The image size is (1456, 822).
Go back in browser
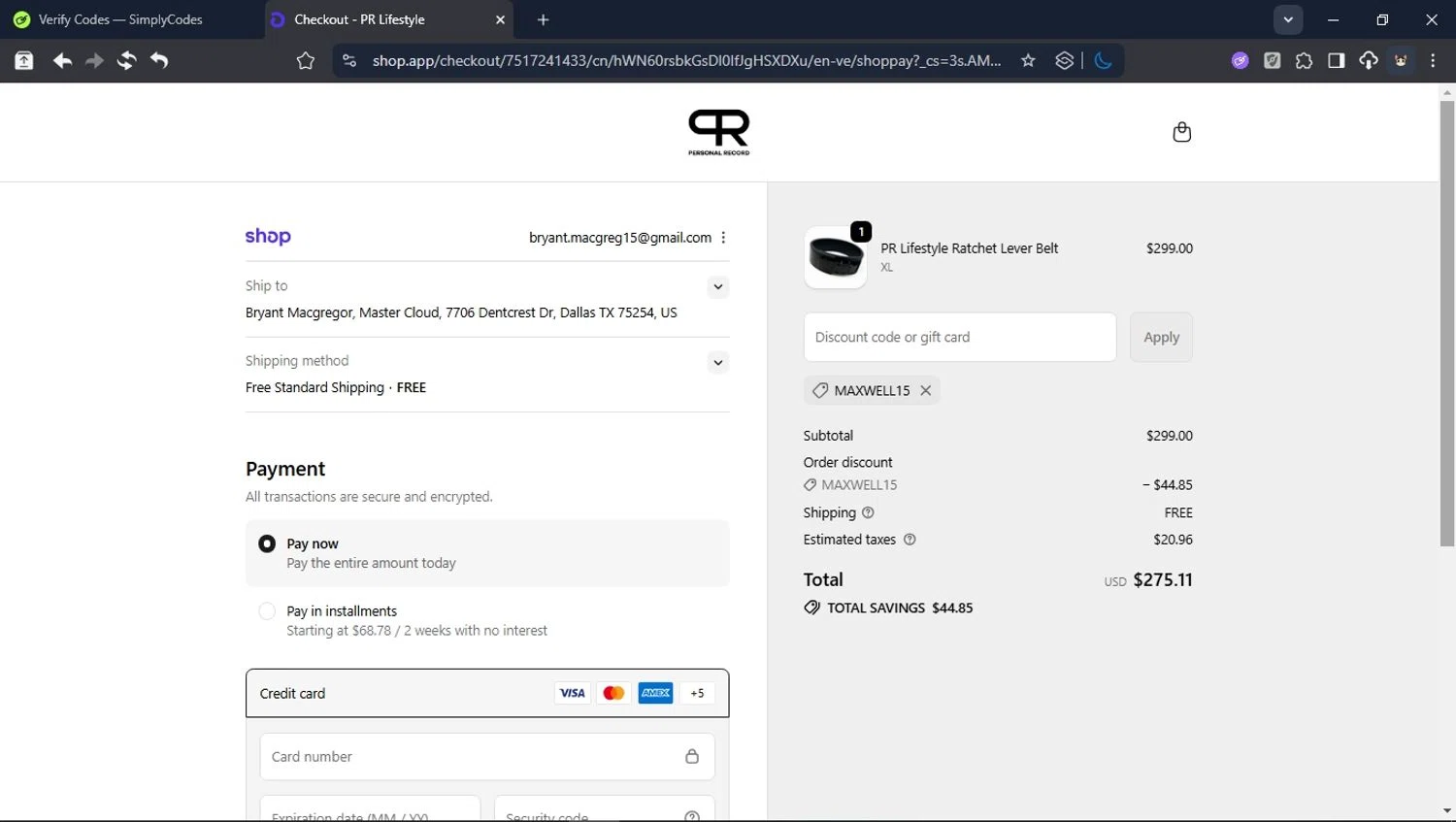pyautogui.click(x=62, y=60)
